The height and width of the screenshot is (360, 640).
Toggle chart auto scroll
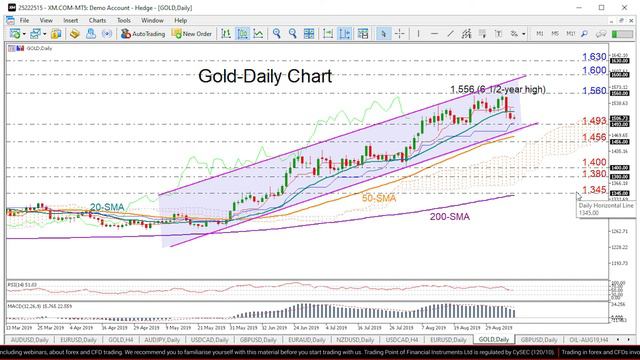(328, 34)
